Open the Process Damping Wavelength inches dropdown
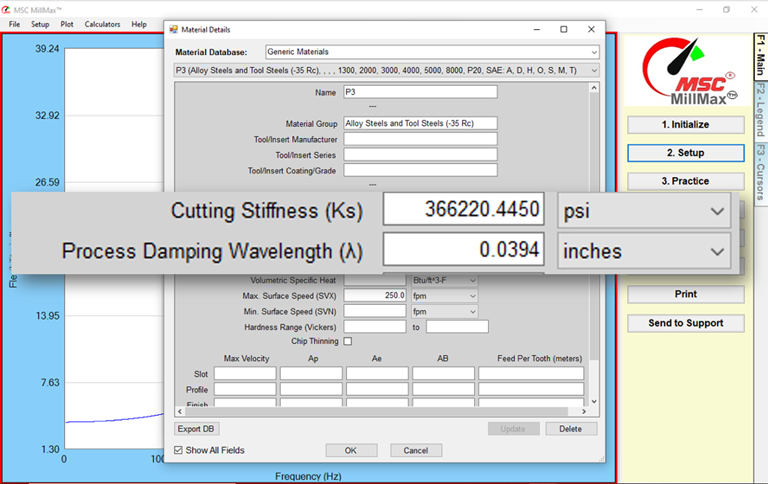 (644, 251)
